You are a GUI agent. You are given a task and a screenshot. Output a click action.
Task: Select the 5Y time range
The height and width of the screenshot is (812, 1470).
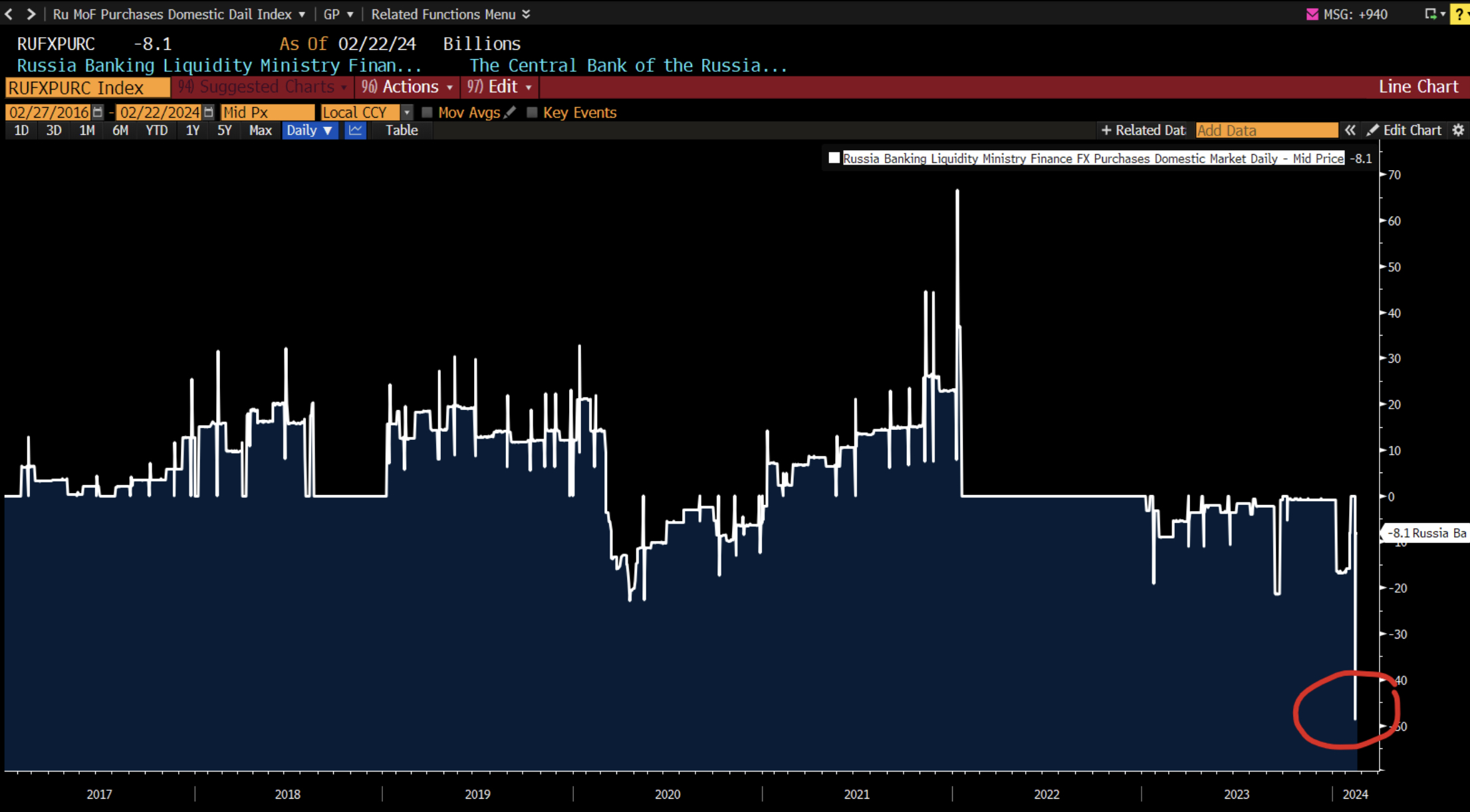click(x=225, y=130)
